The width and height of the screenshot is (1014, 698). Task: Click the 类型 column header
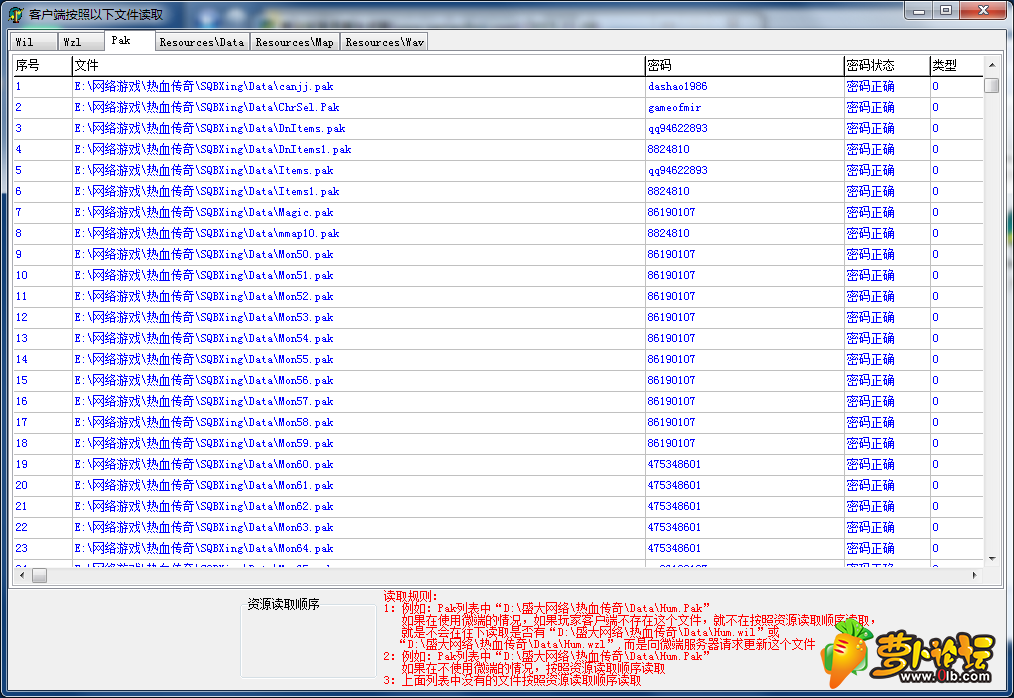click(956, 65)
